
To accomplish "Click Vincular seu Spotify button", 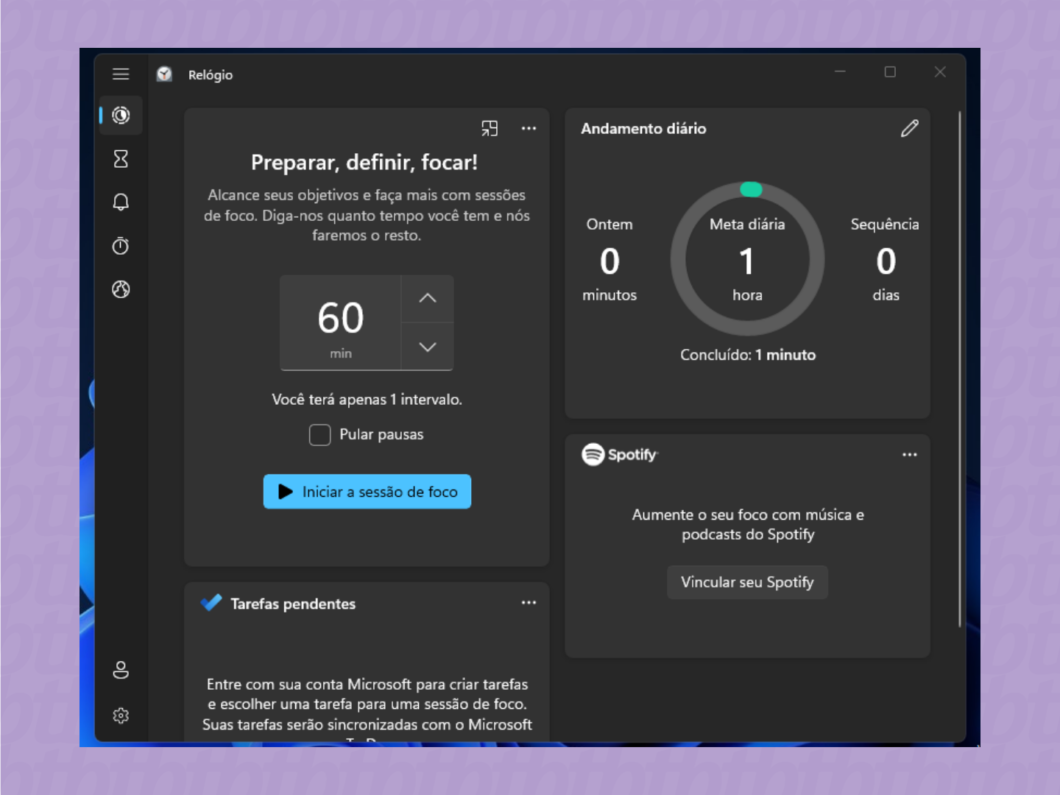I will [747, 582].
